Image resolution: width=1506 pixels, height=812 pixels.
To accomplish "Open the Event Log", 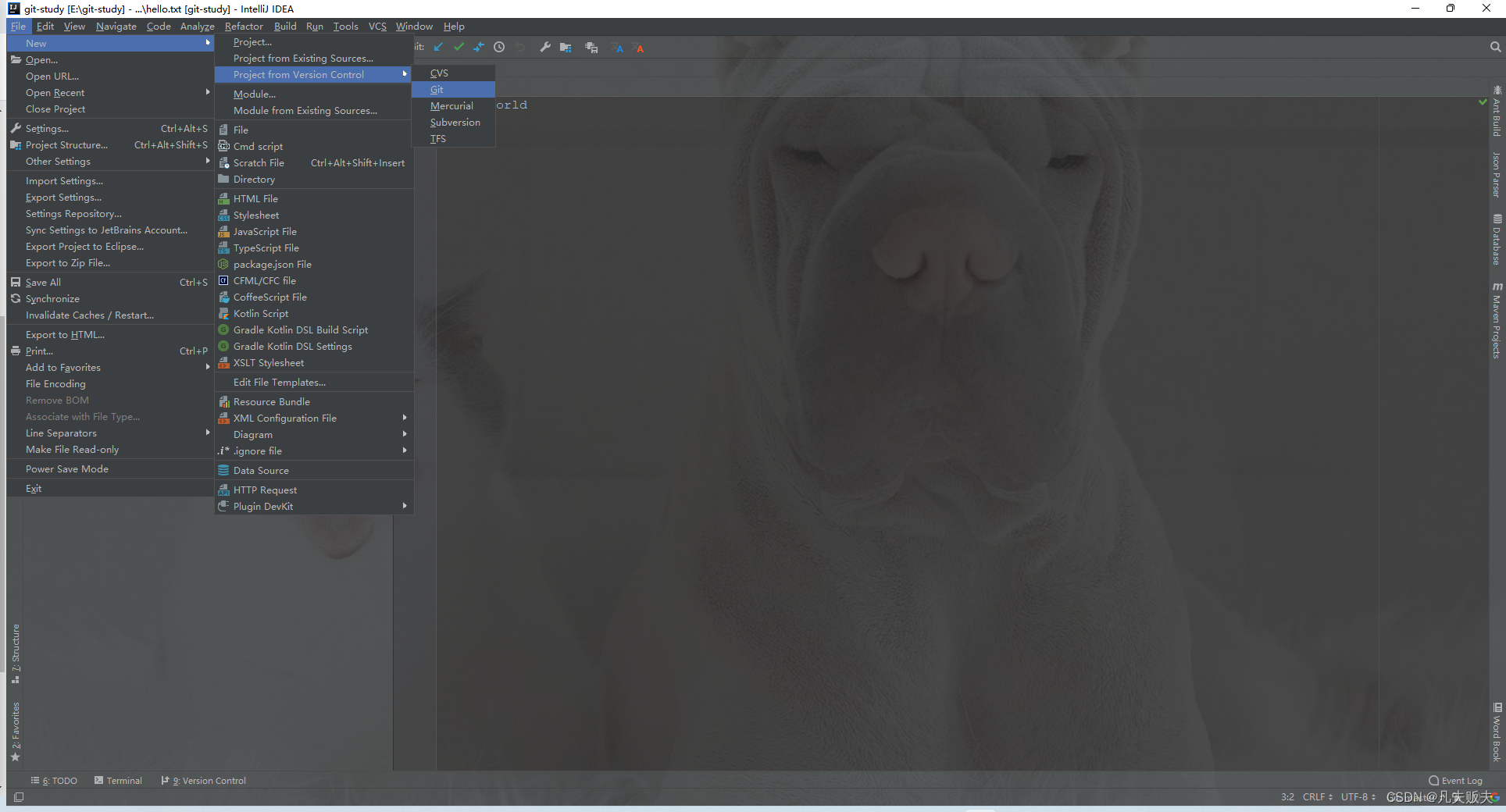I will pos(1455,781).
